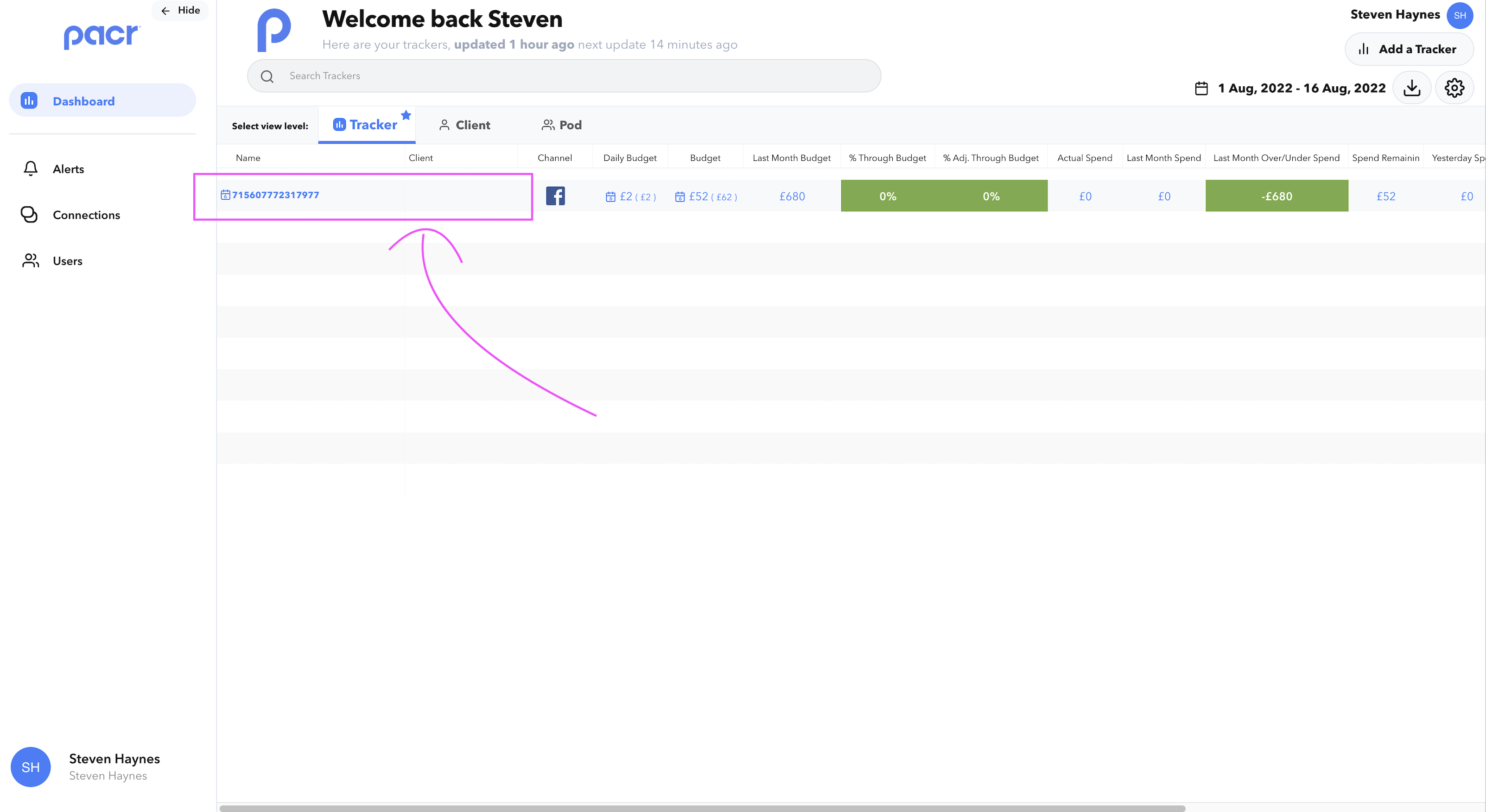Screen dimensions: 1486x812
Task: Switch to the Client view tab
Action: [x=464, y=125]
